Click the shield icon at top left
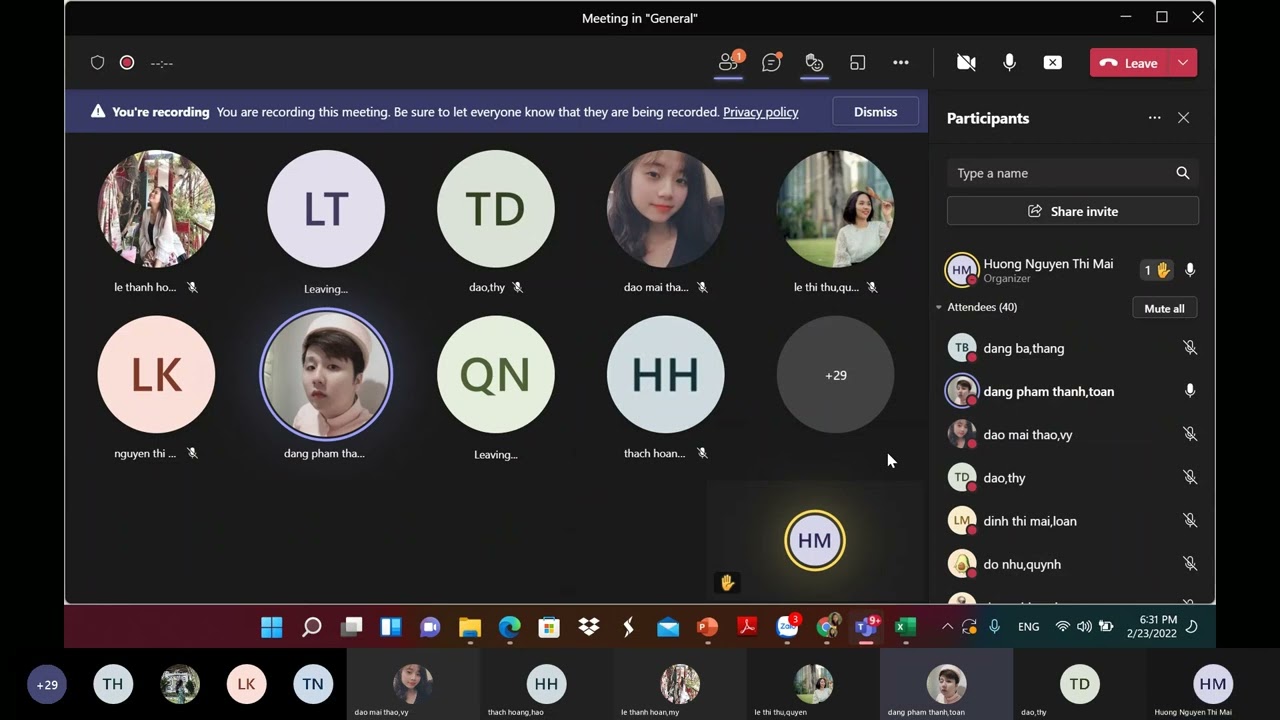This screenshot has width=1280, height=720. point(98,62)
